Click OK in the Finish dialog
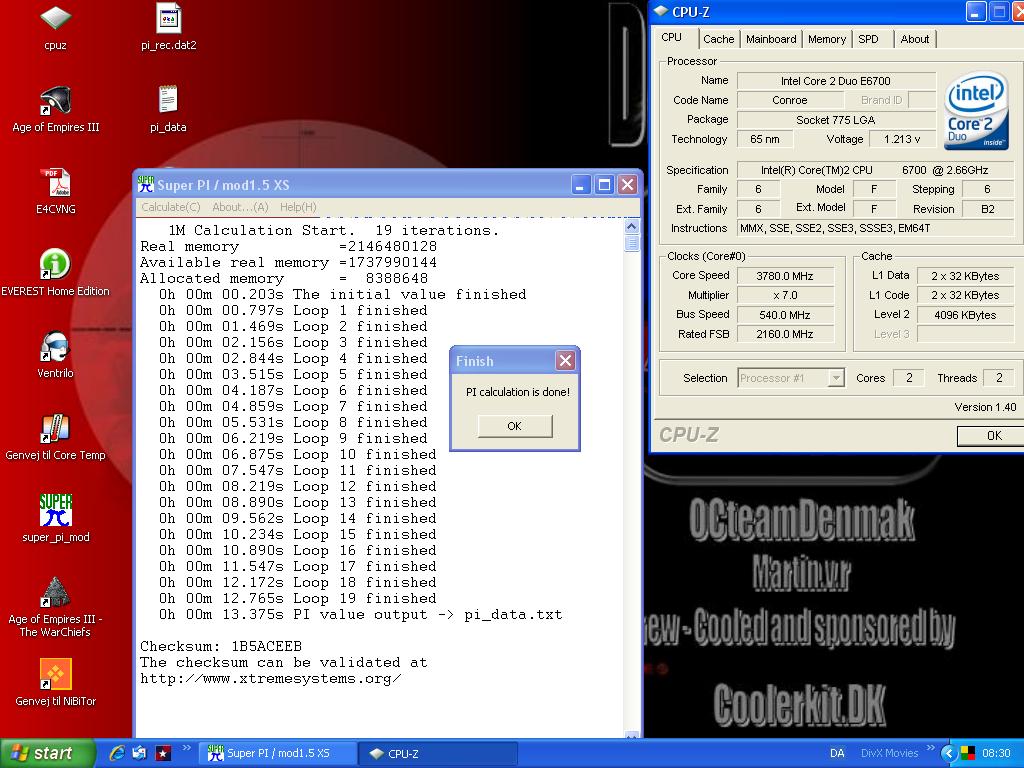The height and width of the screenshot is (768, 1024). click(515, 426)
